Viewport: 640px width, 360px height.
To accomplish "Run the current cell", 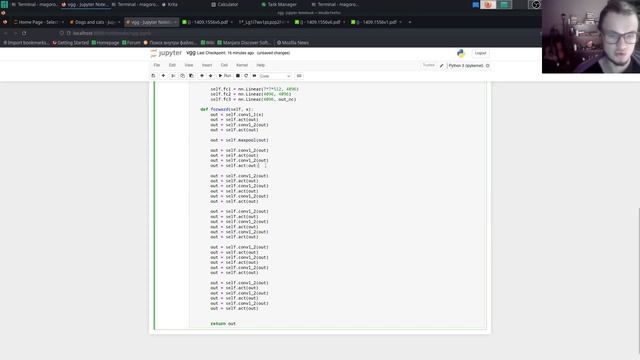I will 225,76.
